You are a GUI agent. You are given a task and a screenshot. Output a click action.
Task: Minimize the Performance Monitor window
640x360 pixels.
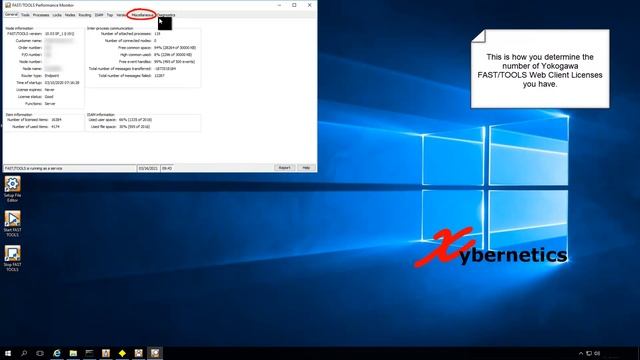pyautogui.click(x=279, y=5)
